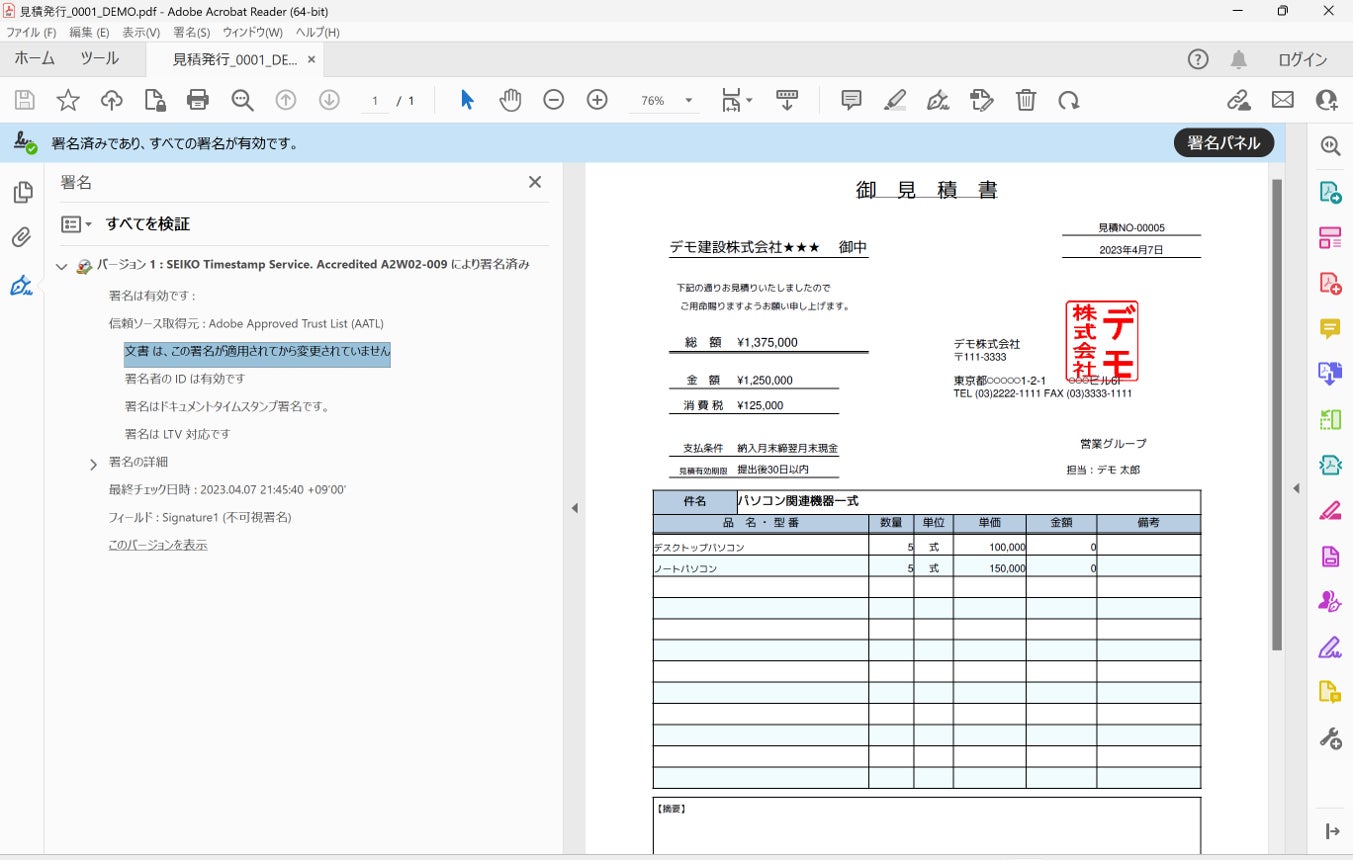This screenshot has height=860, width=1353.
Task: Click the このバージョンを表示 link
Action: (158, 545)
